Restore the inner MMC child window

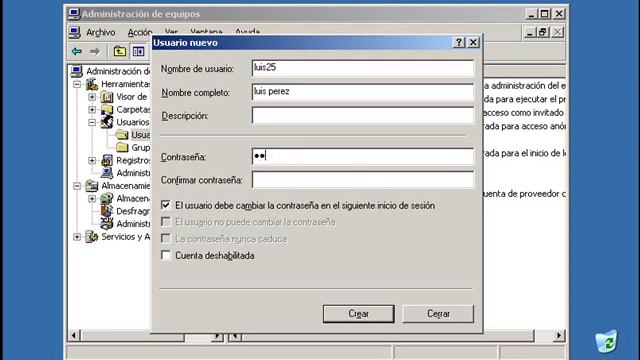click(x=543, y=32)
